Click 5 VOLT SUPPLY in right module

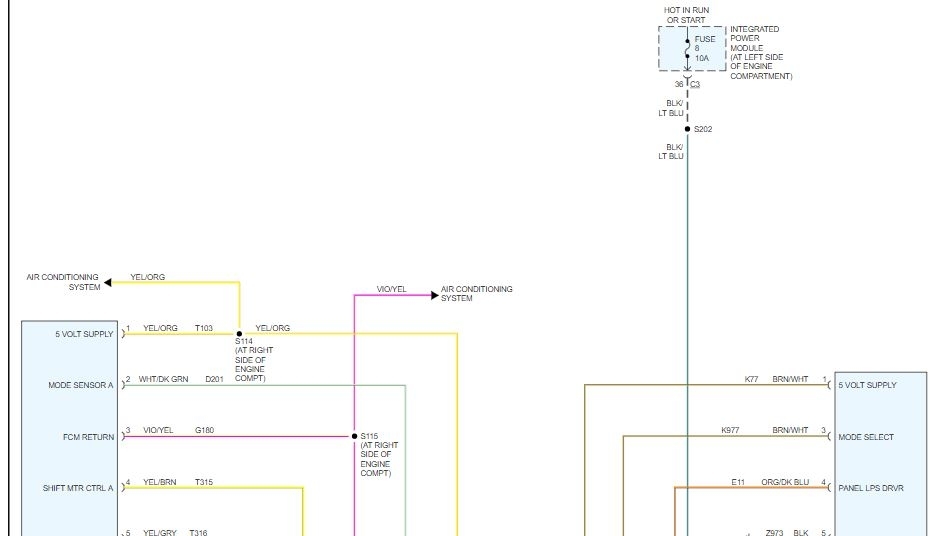(x=867, y=385)
